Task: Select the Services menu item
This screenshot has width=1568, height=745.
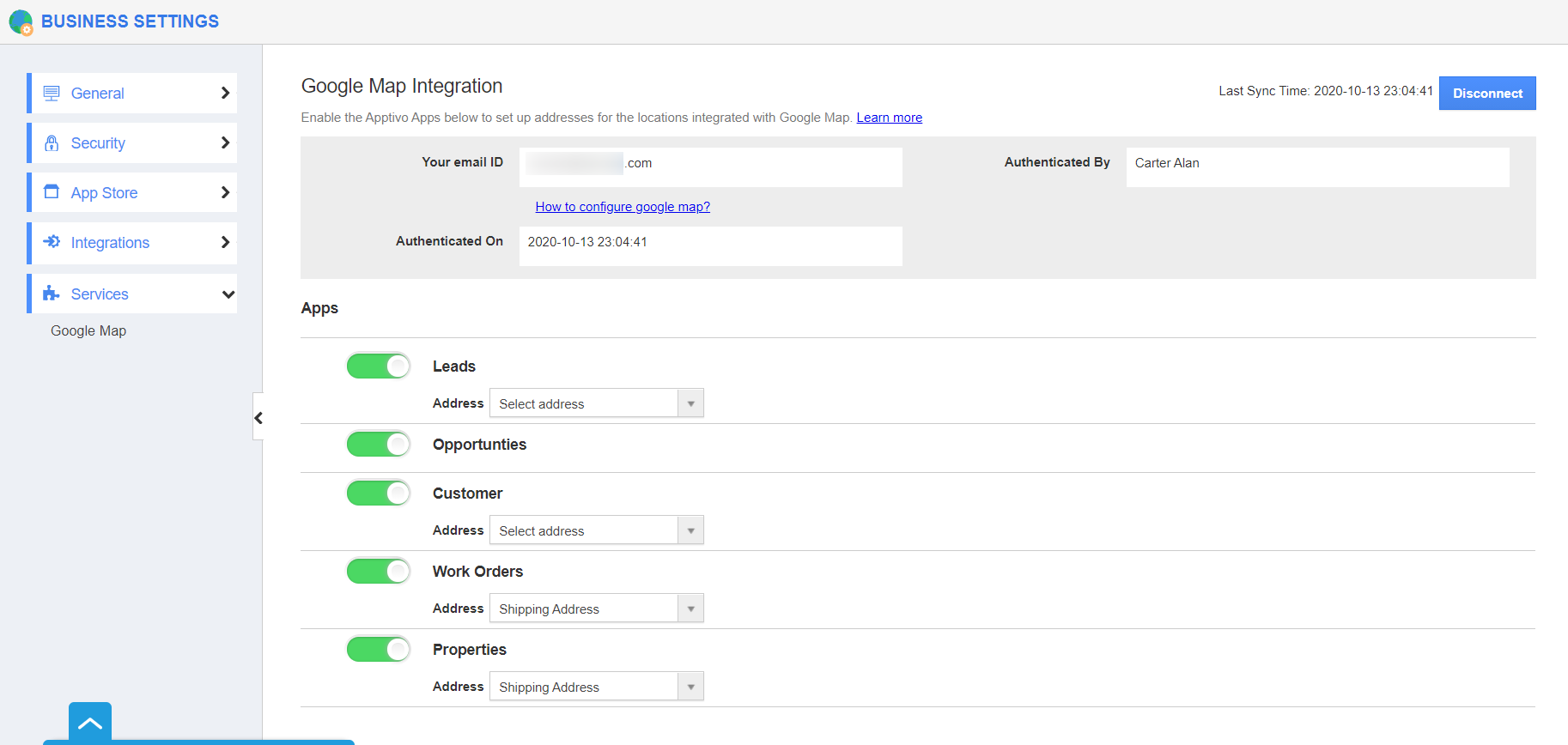Action: click(132, 294)
